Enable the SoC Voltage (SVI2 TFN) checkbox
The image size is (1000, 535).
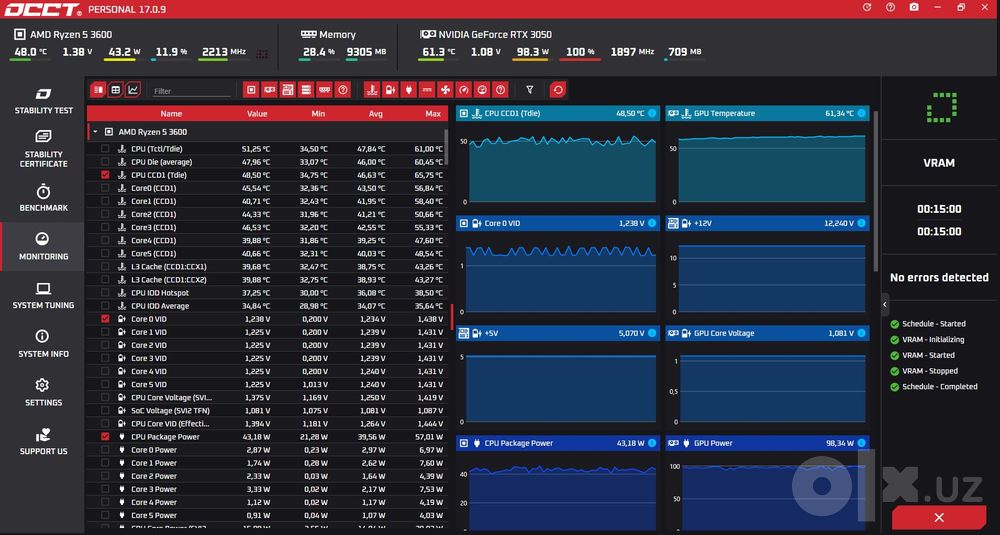[105, 411]
